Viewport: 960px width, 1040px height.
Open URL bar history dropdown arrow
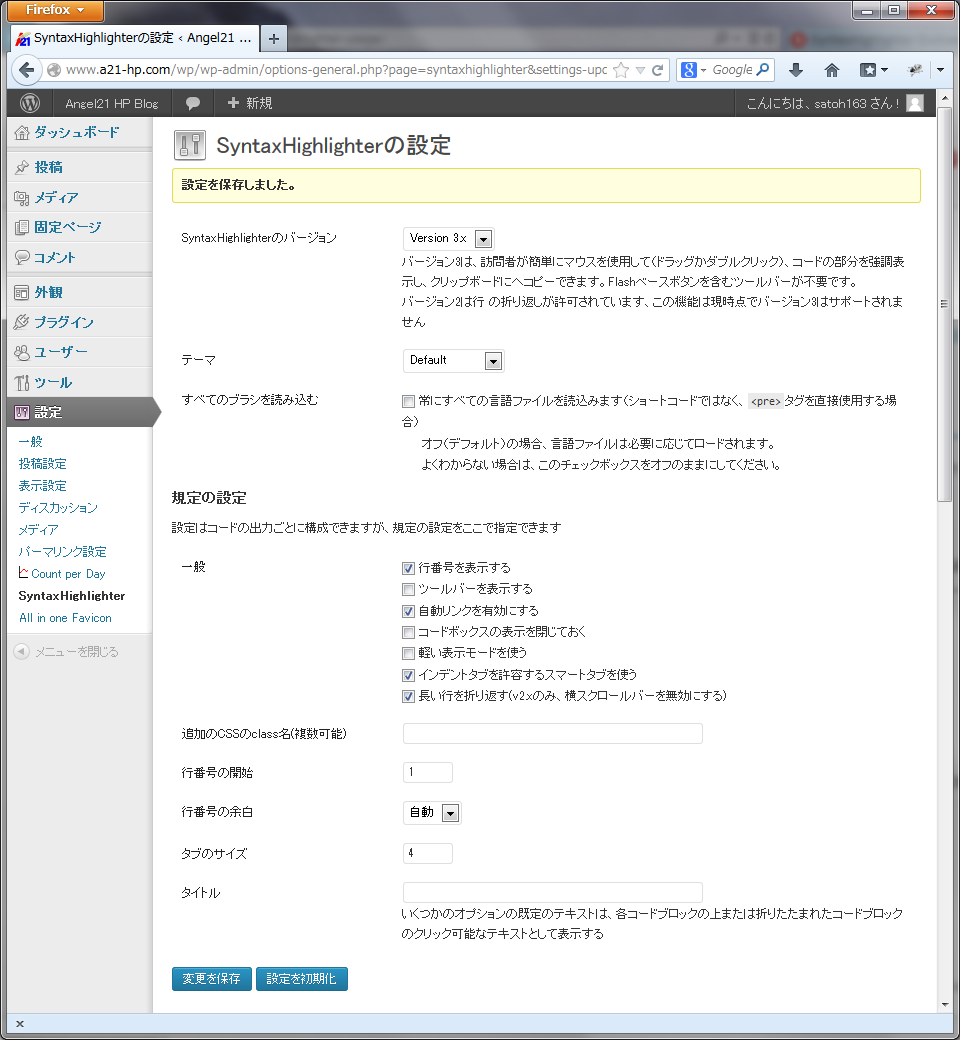pyautogui.click(x=640, y=70)
